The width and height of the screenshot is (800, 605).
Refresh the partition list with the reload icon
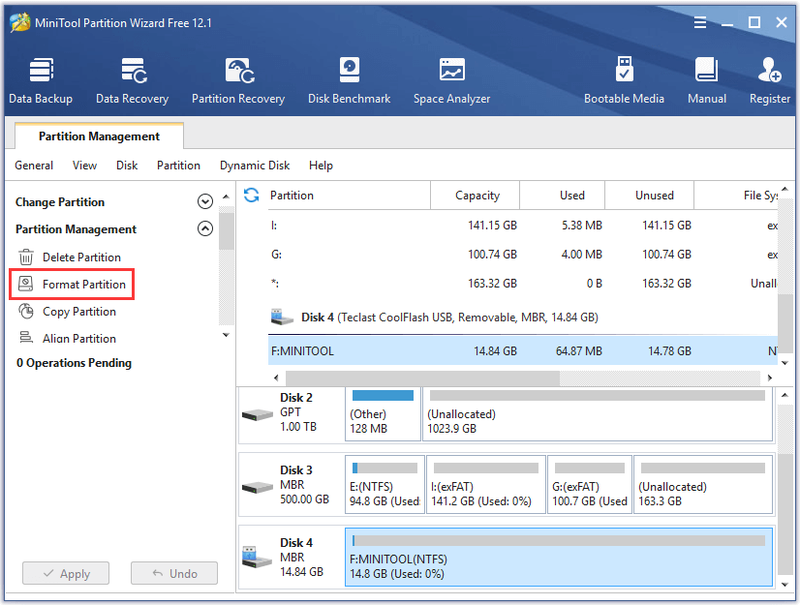click(252, 195)
